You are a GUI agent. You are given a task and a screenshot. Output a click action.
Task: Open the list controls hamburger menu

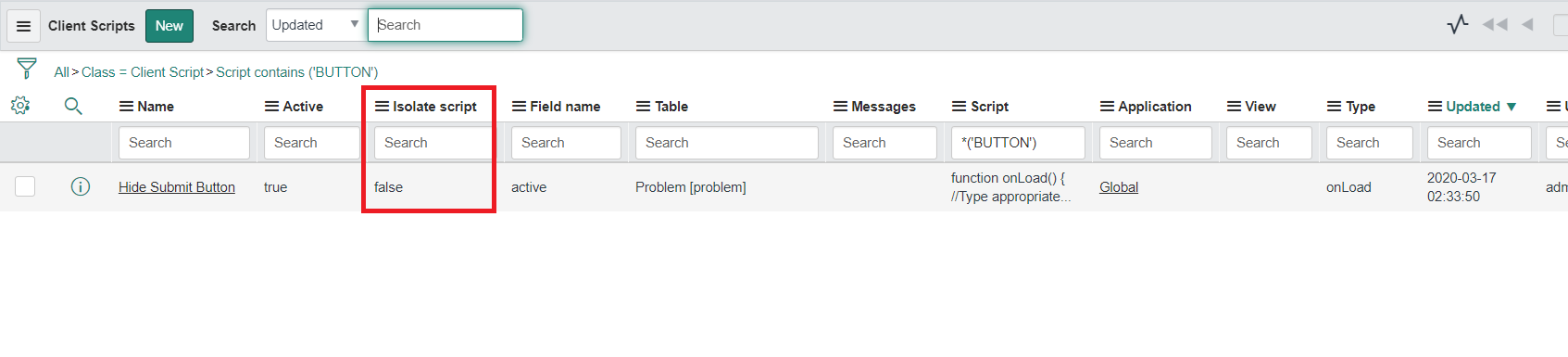click(23, 26)
